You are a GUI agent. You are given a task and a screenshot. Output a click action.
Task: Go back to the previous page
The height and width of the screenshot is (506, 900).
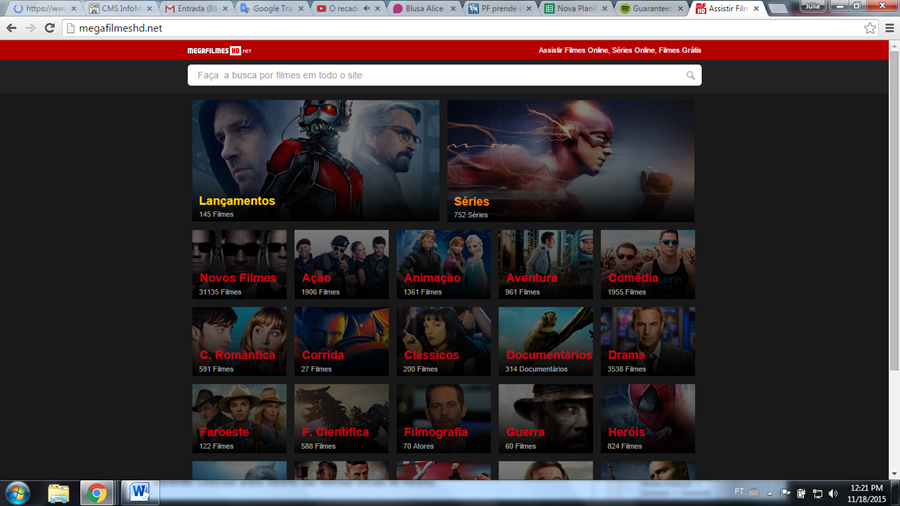tap(12, 28)
